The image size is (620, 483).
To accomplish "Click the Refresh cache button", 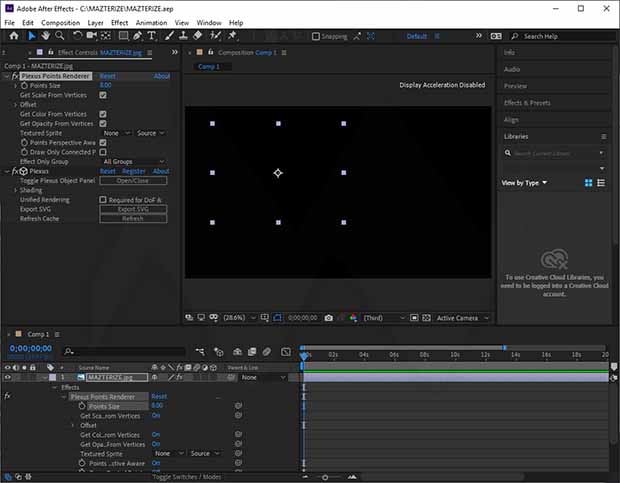I will (x=133, y=219).
